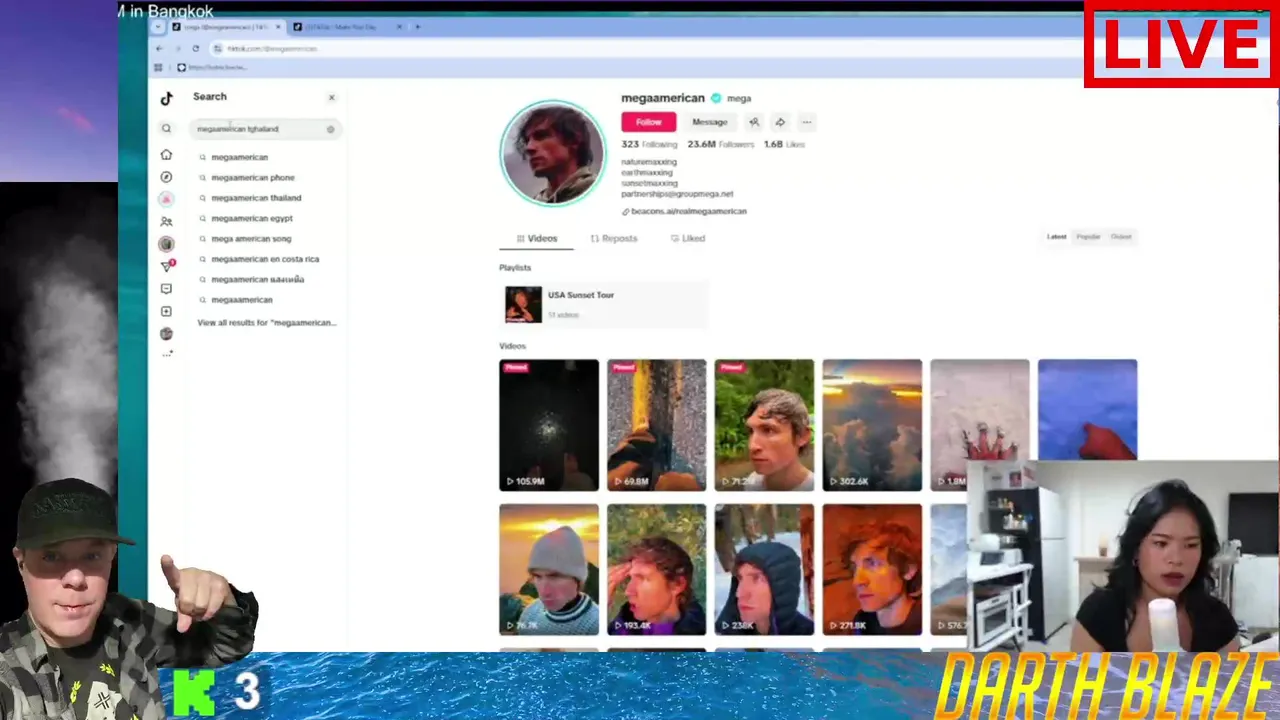The image size is (1280, 720).
Task: Select suggestion 'megaamerican thailand'
Action: point(256,198)
